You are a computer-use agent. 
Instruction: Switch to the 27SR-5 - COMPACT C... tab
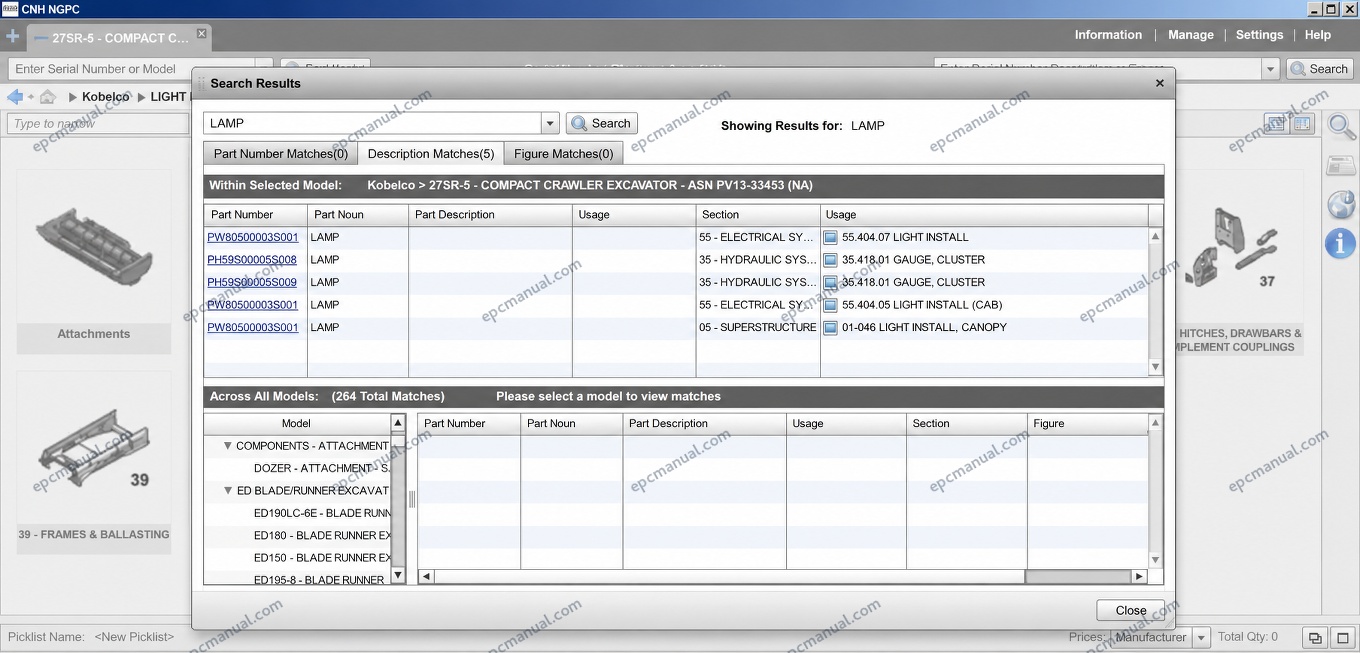[x=120, y=38]
